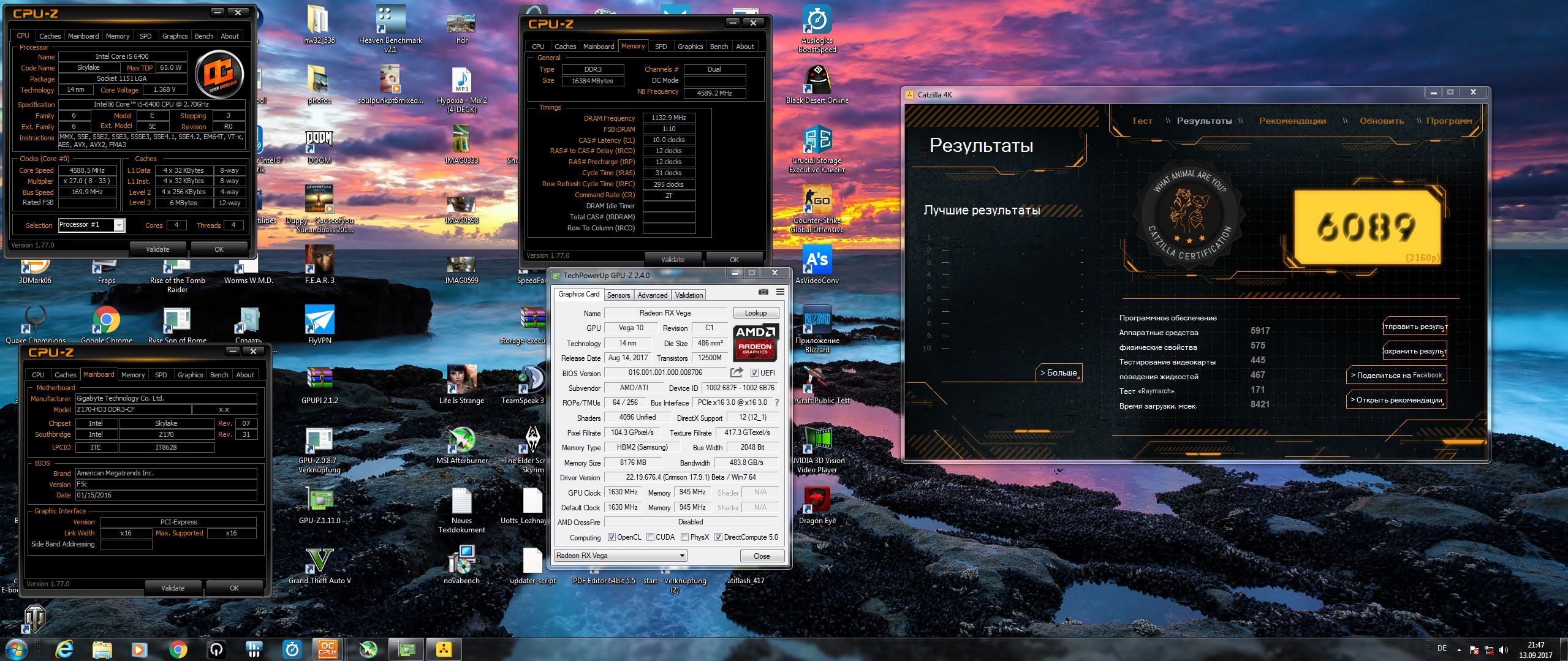
Task: Open the Google Chrome desktop shortcut
Action: (106, 325)
